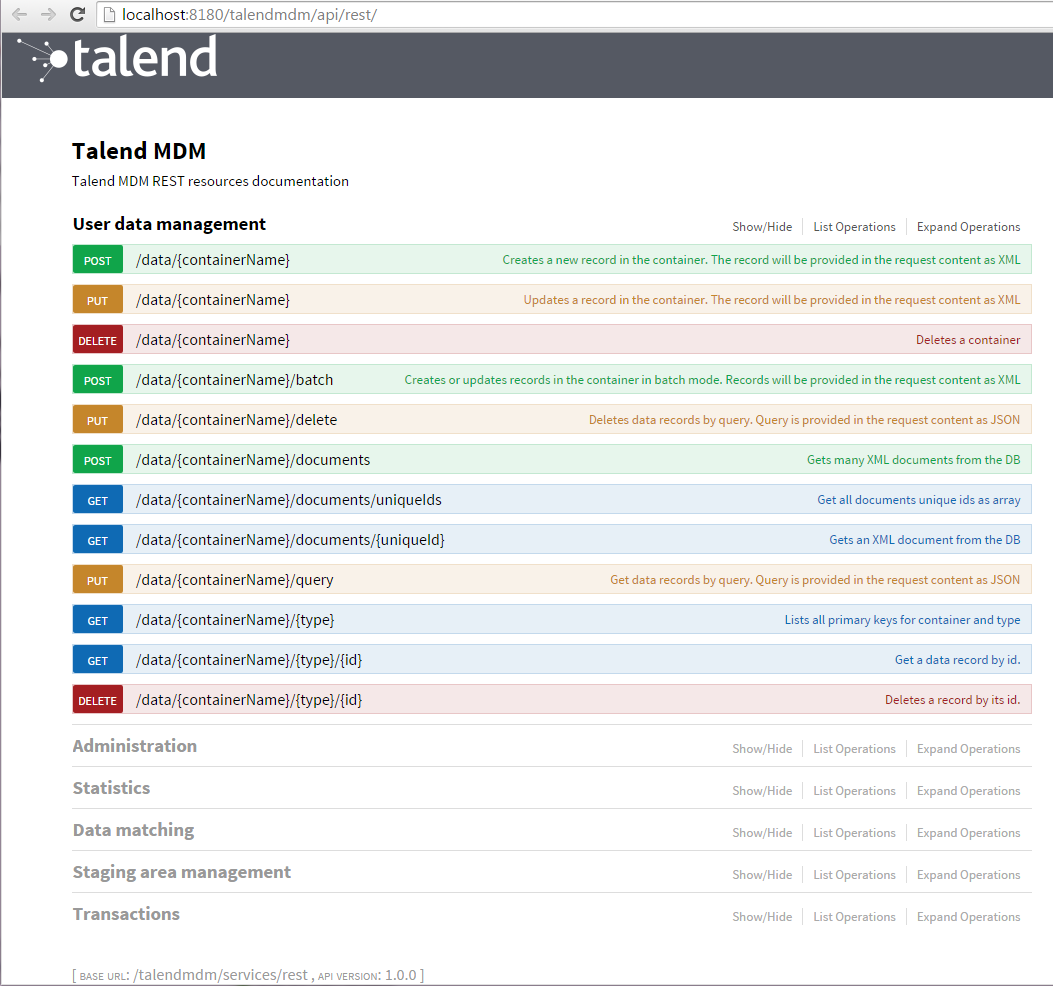Click Expand Operations for Statistics
Screen dimensions: 1053x986
[968, 791]
